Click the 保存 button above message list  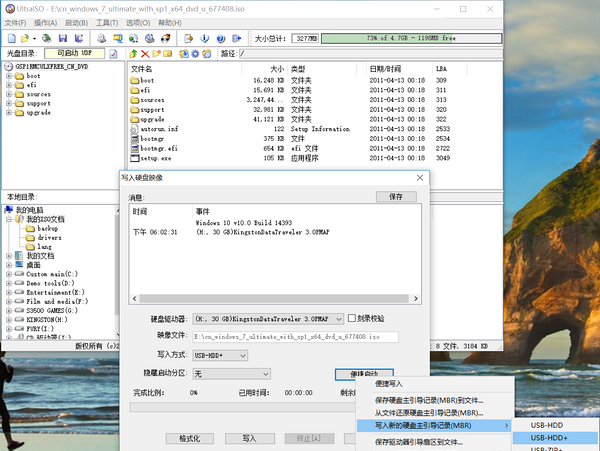pos(396,197)
